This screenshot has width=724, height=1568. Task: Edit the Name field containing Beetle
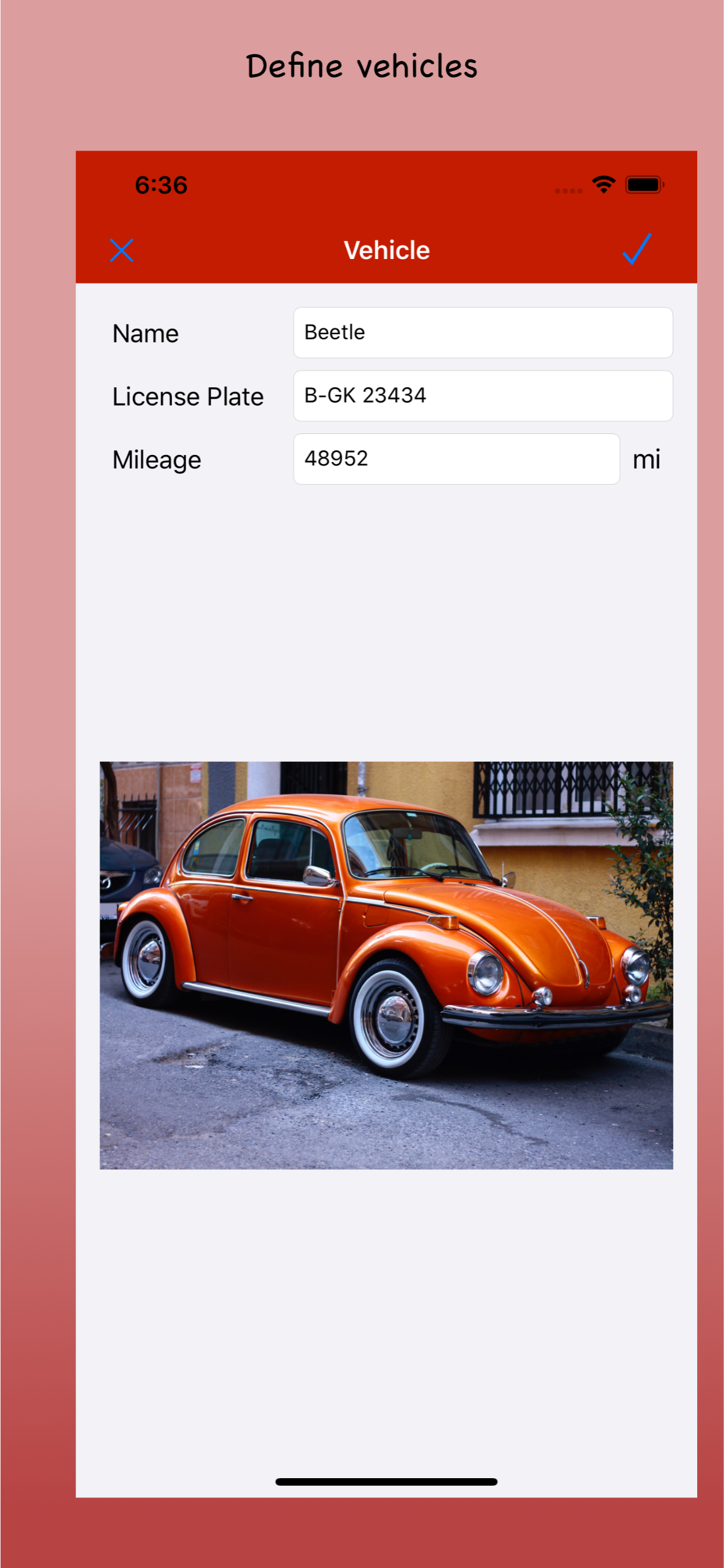tap(483, 332)
